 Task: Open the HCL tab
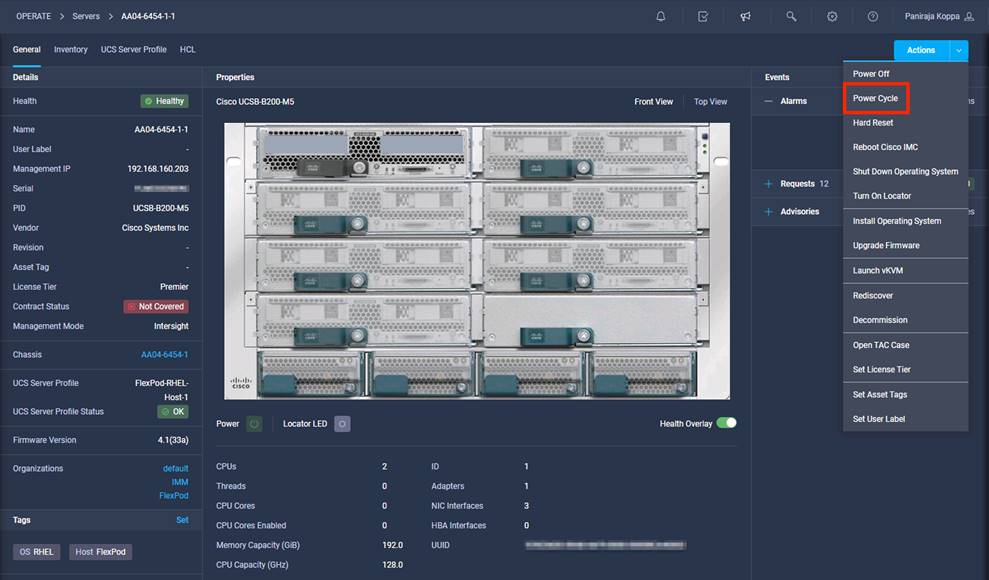pyautogui.click(x=187, y=50)
